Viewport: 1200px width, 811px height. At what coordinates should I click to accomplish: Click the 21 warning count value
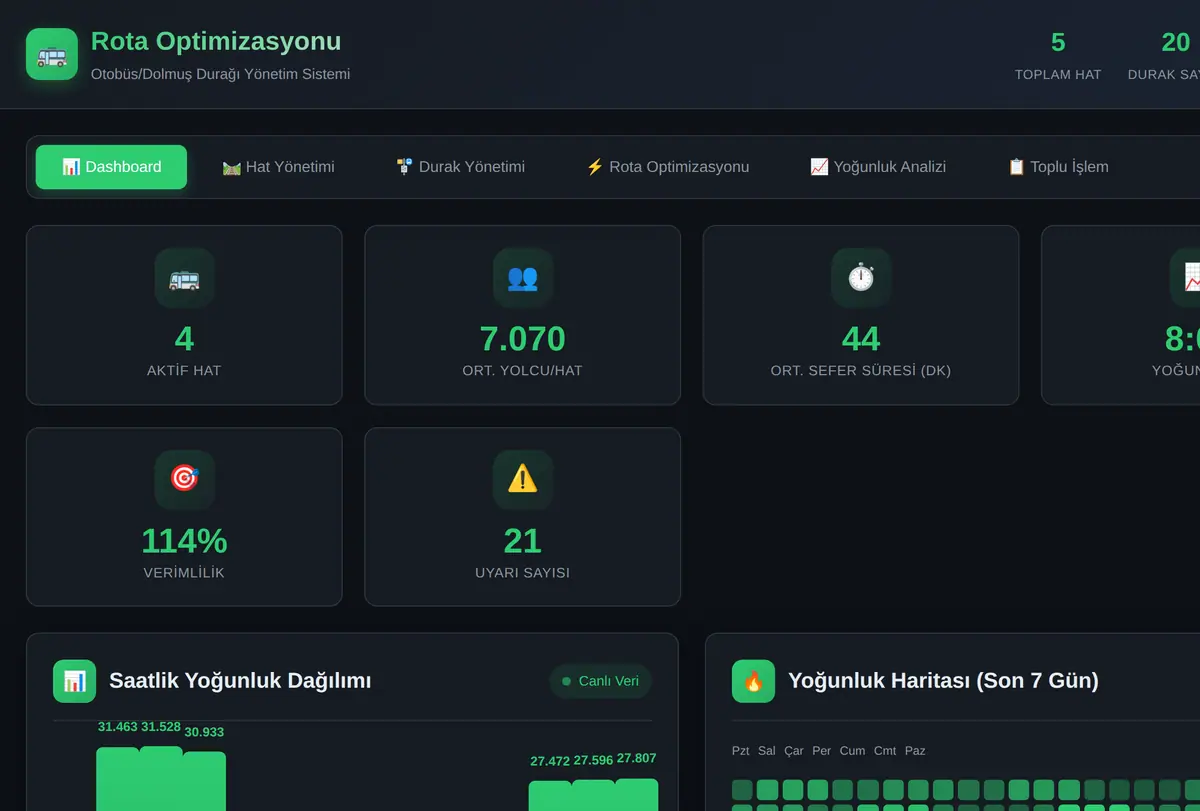pos(523,541)
